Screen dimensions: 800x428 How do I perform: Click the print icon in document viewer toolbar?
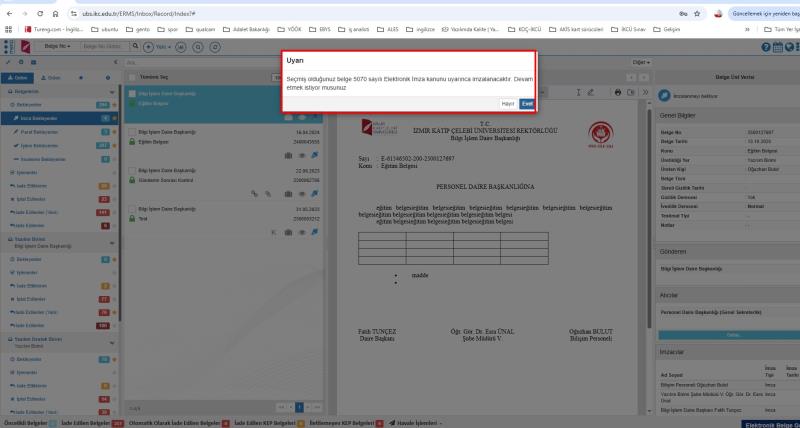pos(617,91)
